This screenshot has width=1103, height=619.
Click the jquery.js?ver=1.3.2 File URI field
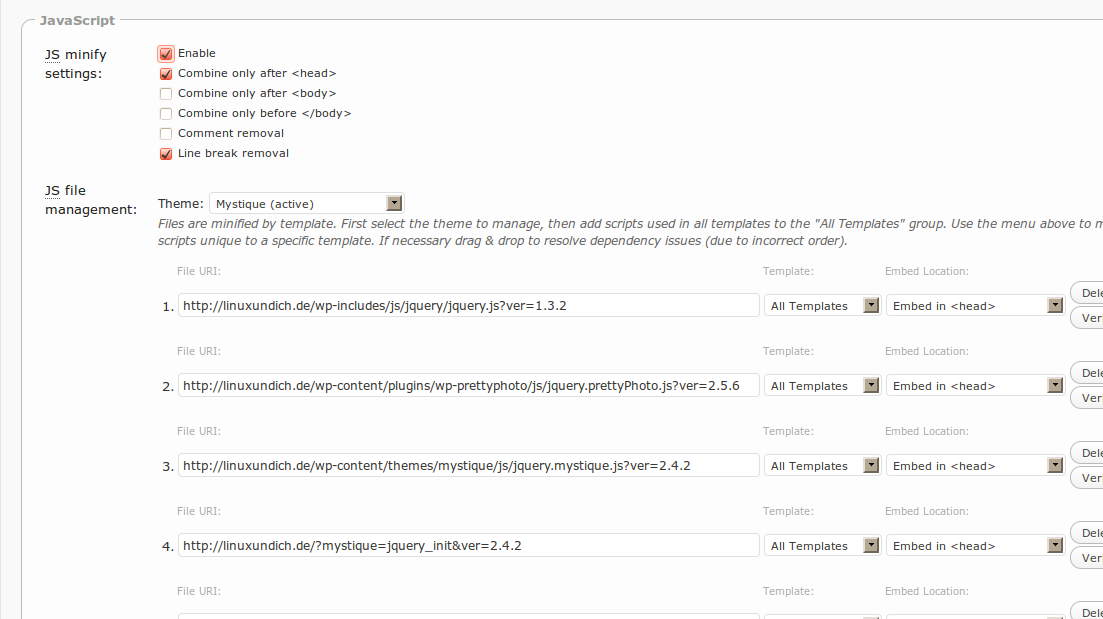(x=468, y=306)
